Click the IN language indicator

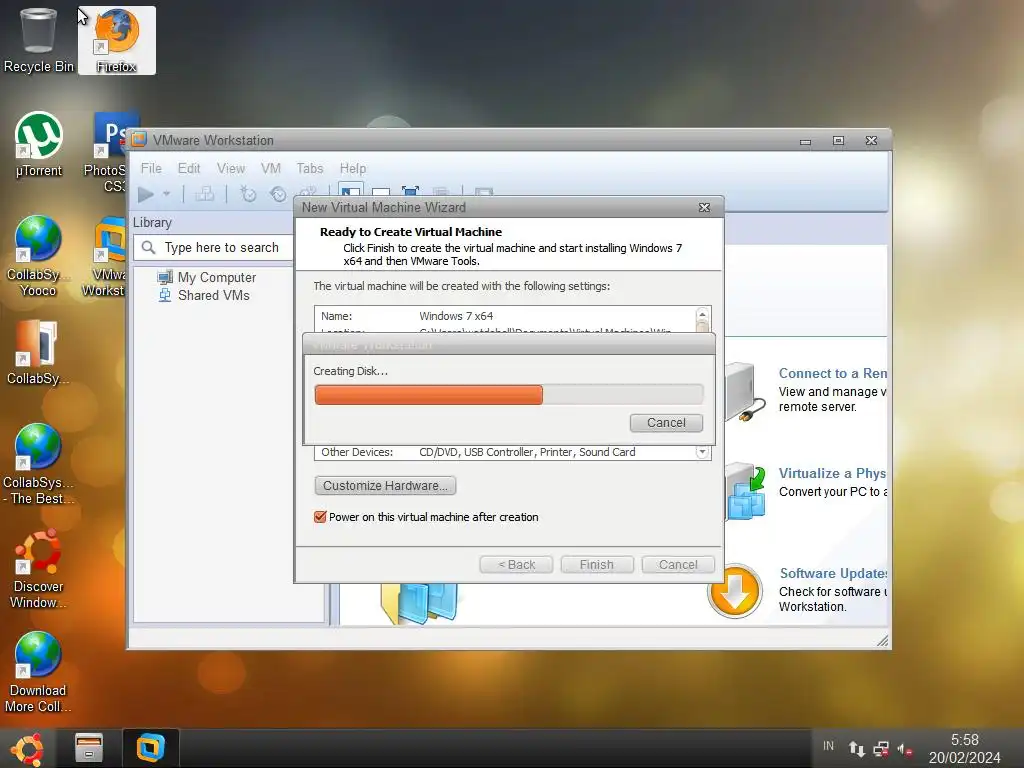828,746
